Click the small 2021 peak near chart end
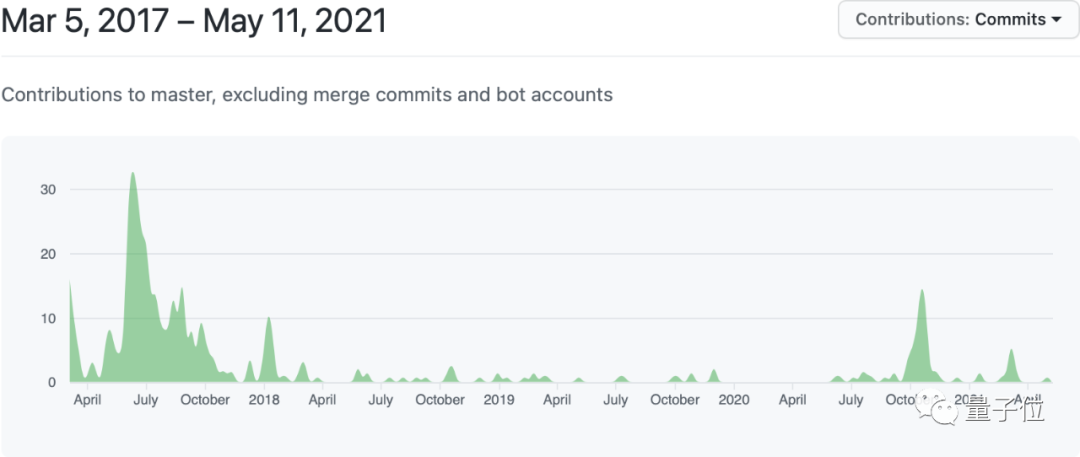The image size is (1080, 457). point(1011,352)
